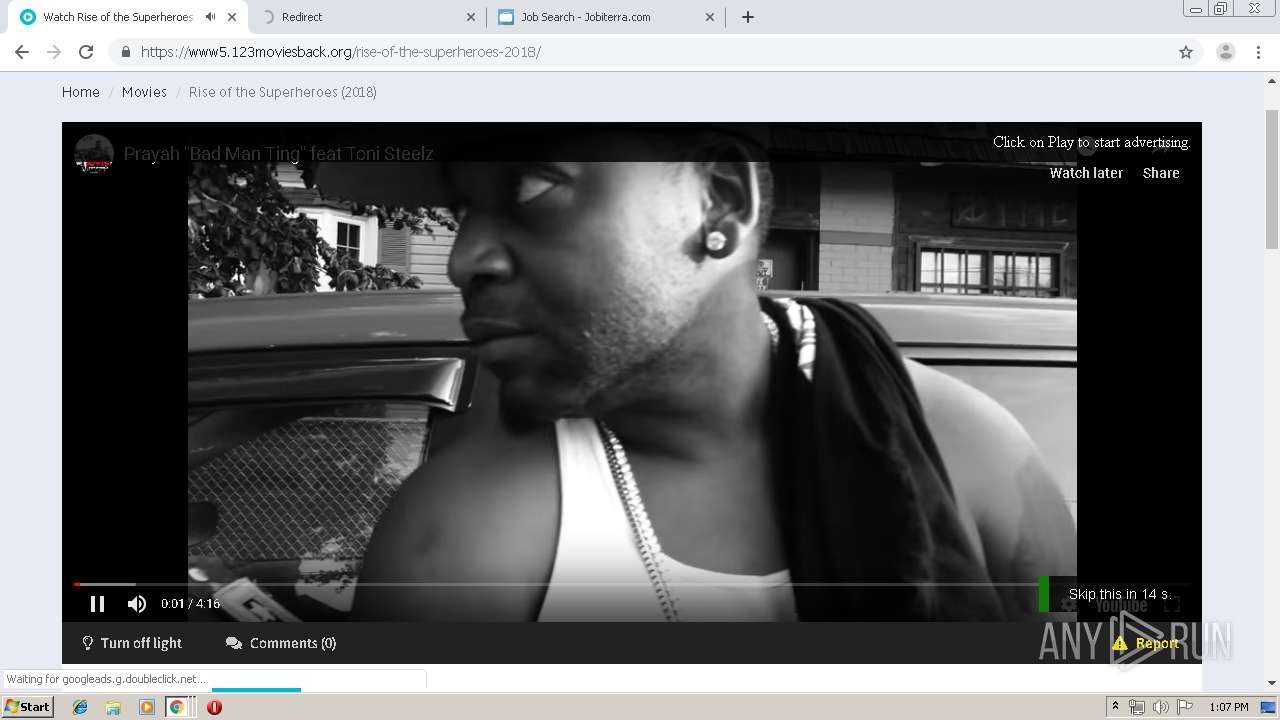Viewport: 1280px width, 720px height.
Task: Go to Home breadcrumb
Action: pyautogui.click(x=81, y=92)
